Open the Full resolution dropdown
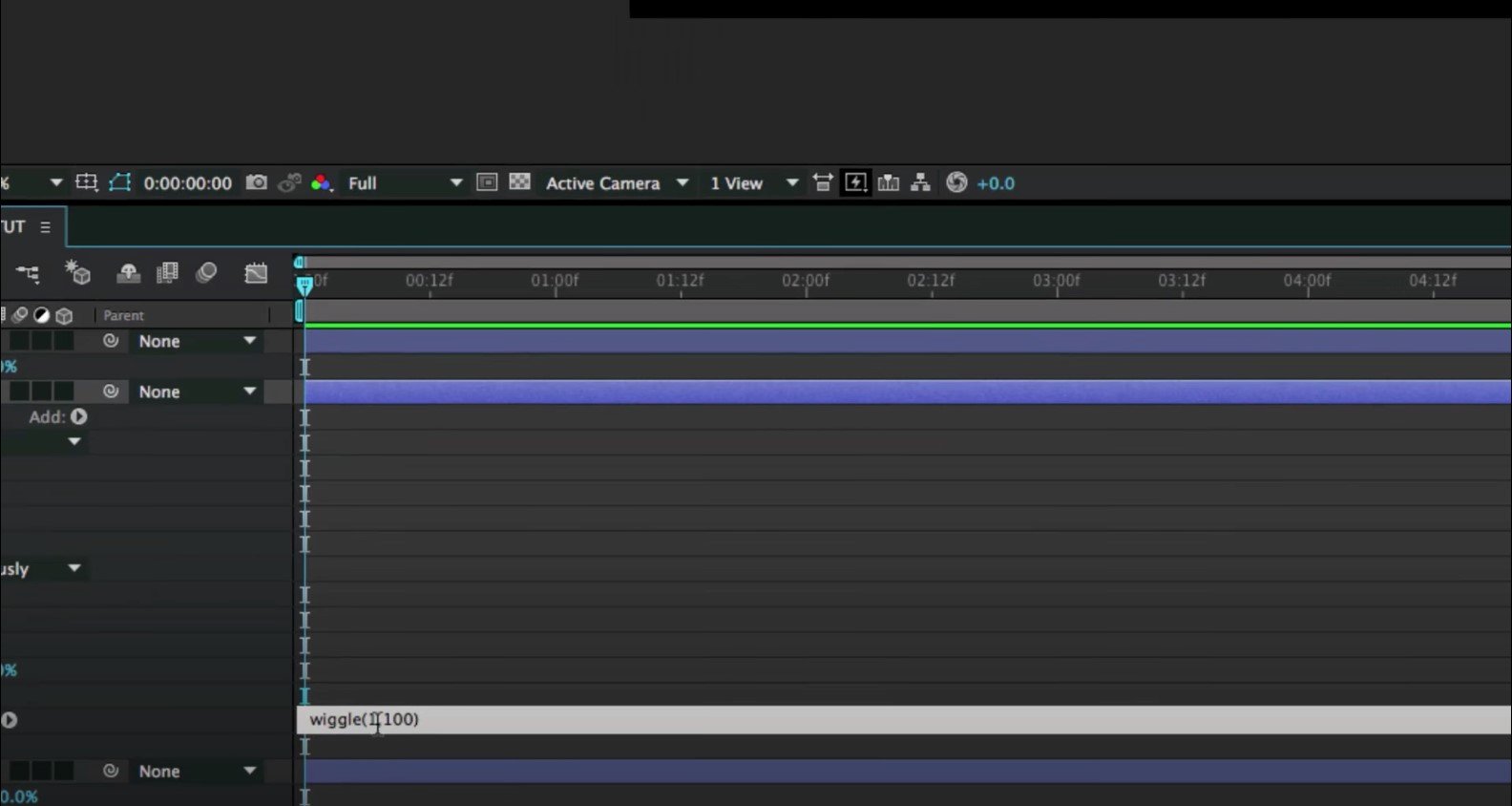The width and height of the screenshot is (1512, 806). [x=405, y=182]
